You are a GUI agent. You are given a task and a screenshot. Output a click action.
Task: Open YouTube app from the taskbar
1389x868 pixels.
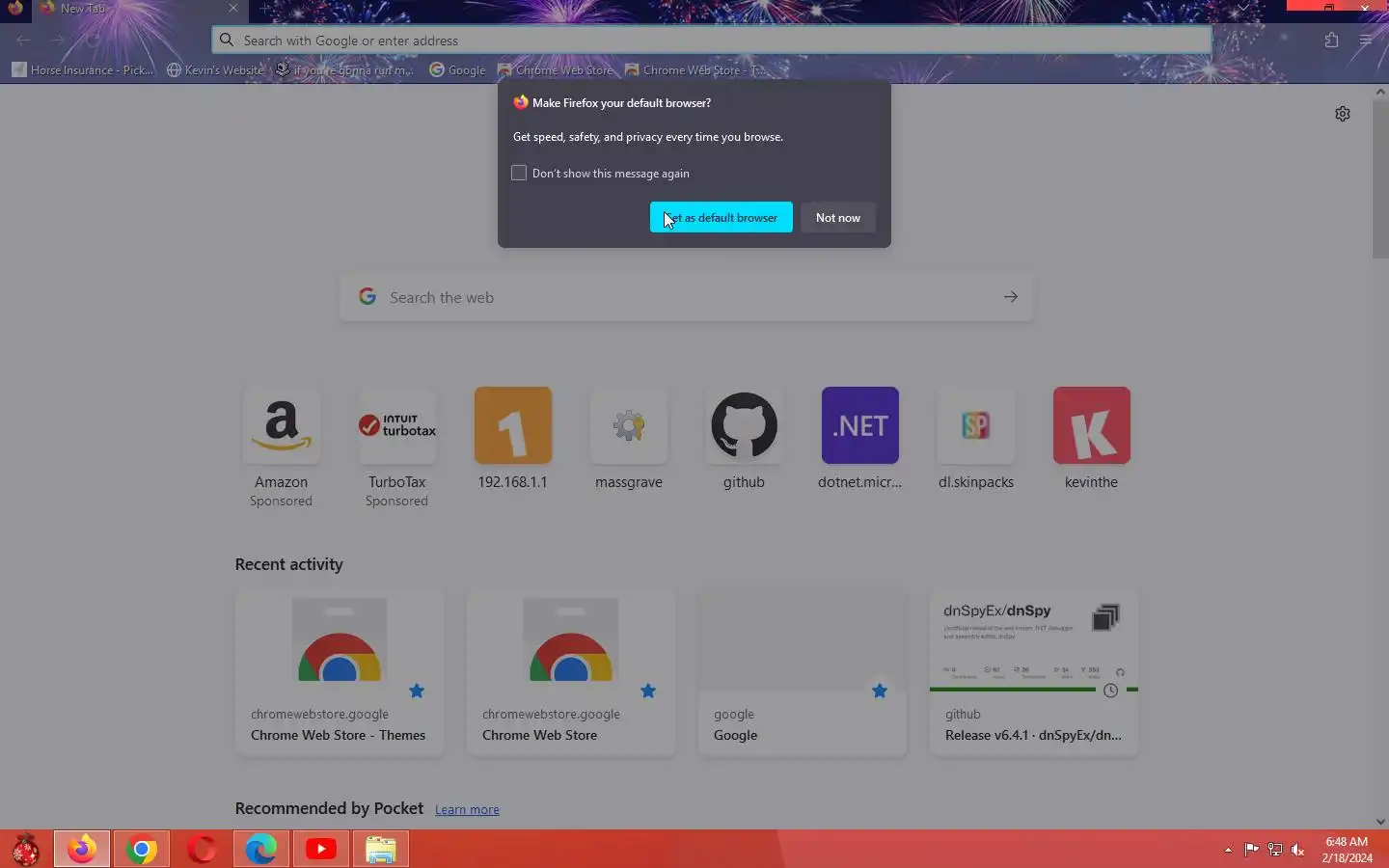321,850
